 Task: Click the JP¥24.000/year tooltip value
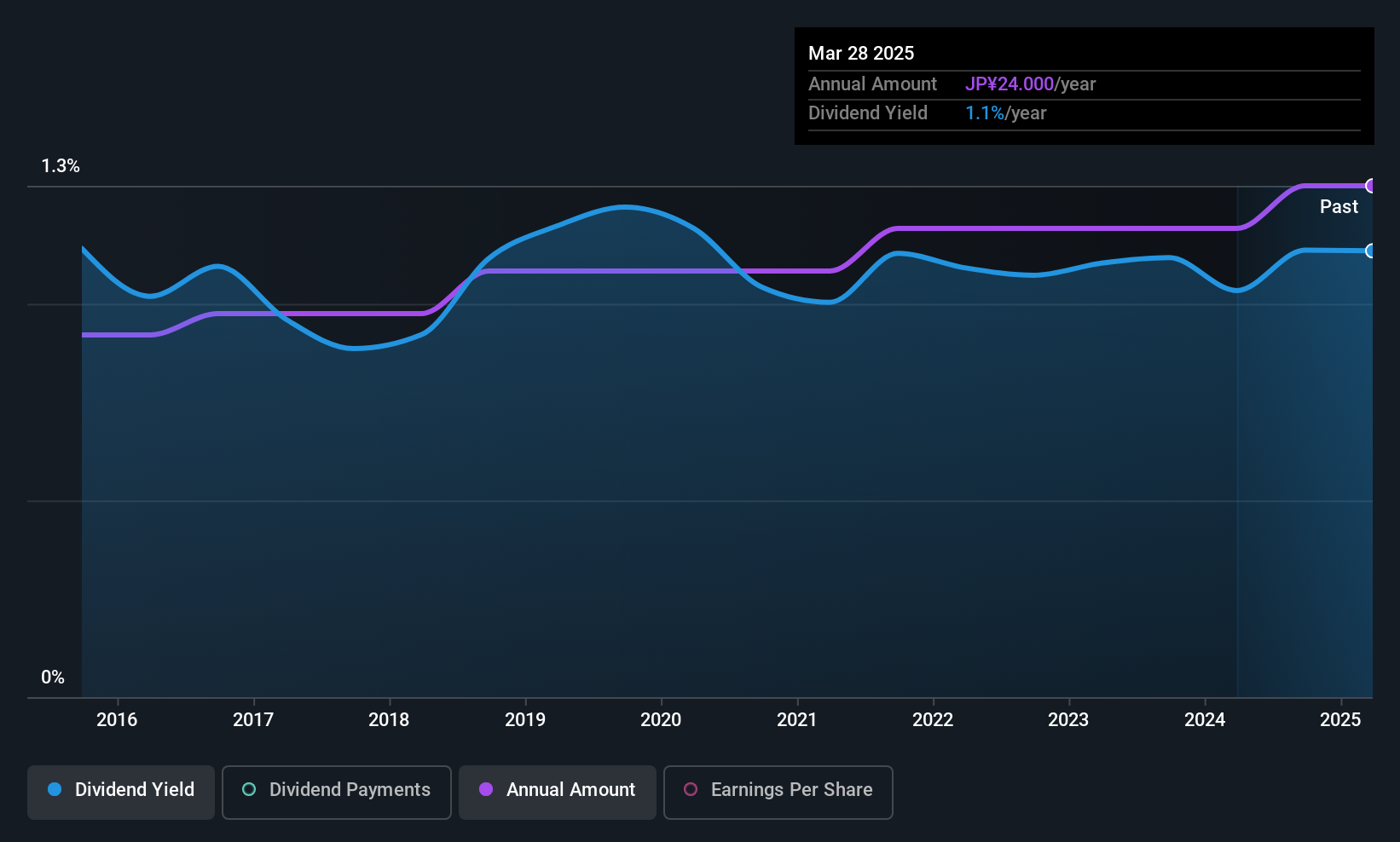[1030, 84]
